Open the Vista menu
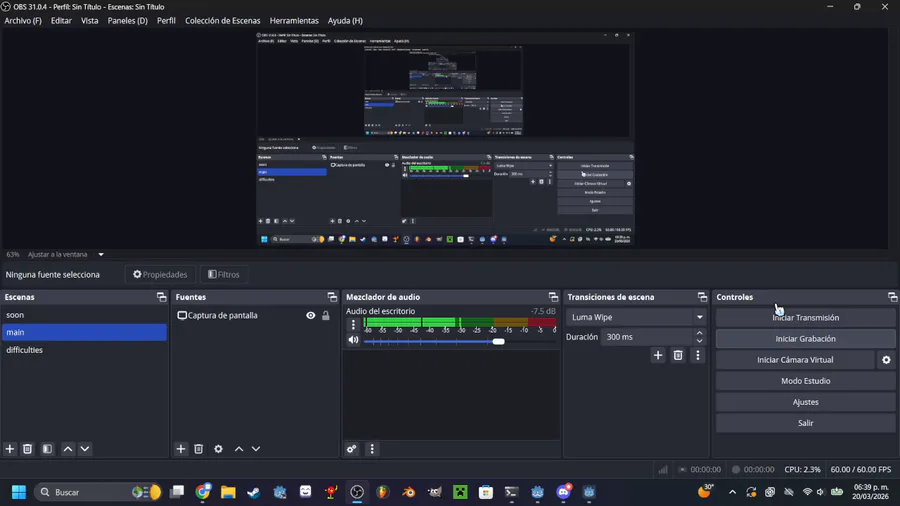The height and width of the screenshot is (506, 900). (x=89, y=21)
